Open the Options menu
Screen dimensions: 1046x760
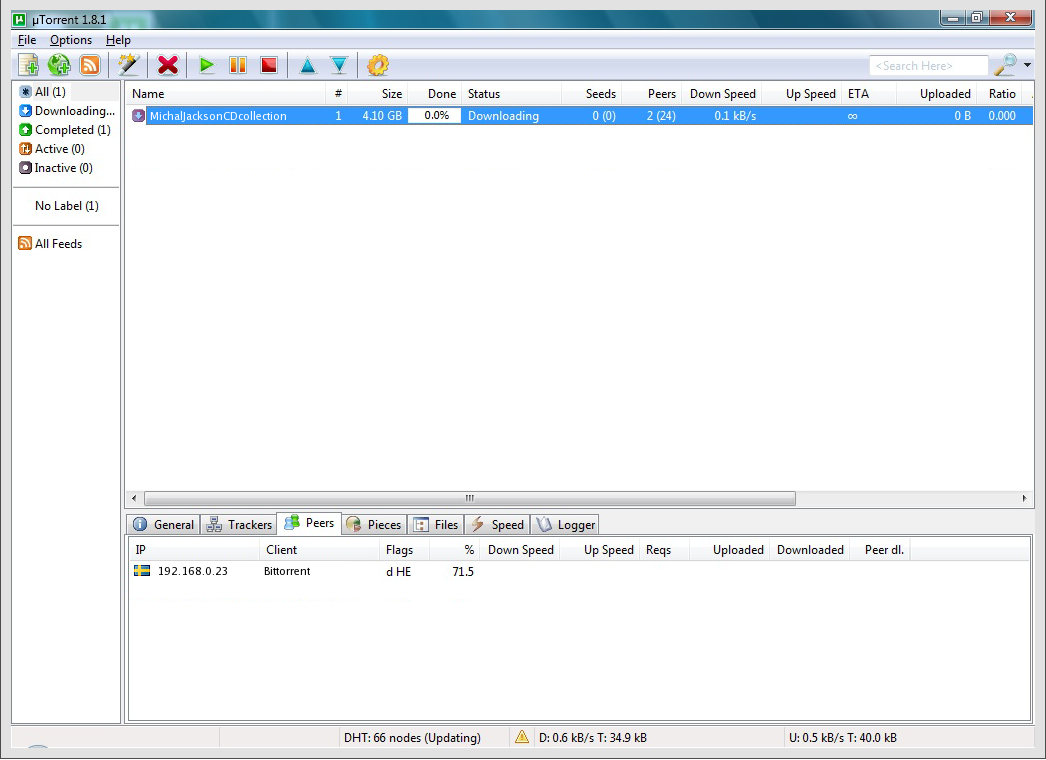click(x=71, y=40)
